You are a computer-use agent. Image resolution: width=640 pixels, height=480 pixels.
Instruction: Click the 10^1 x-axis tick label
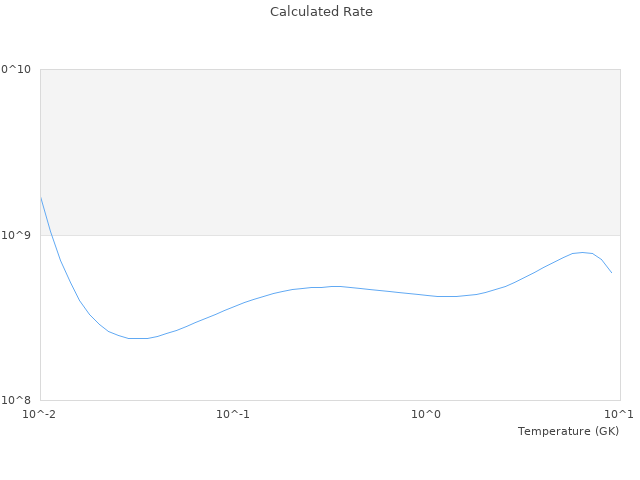click(x=620, y=414)
